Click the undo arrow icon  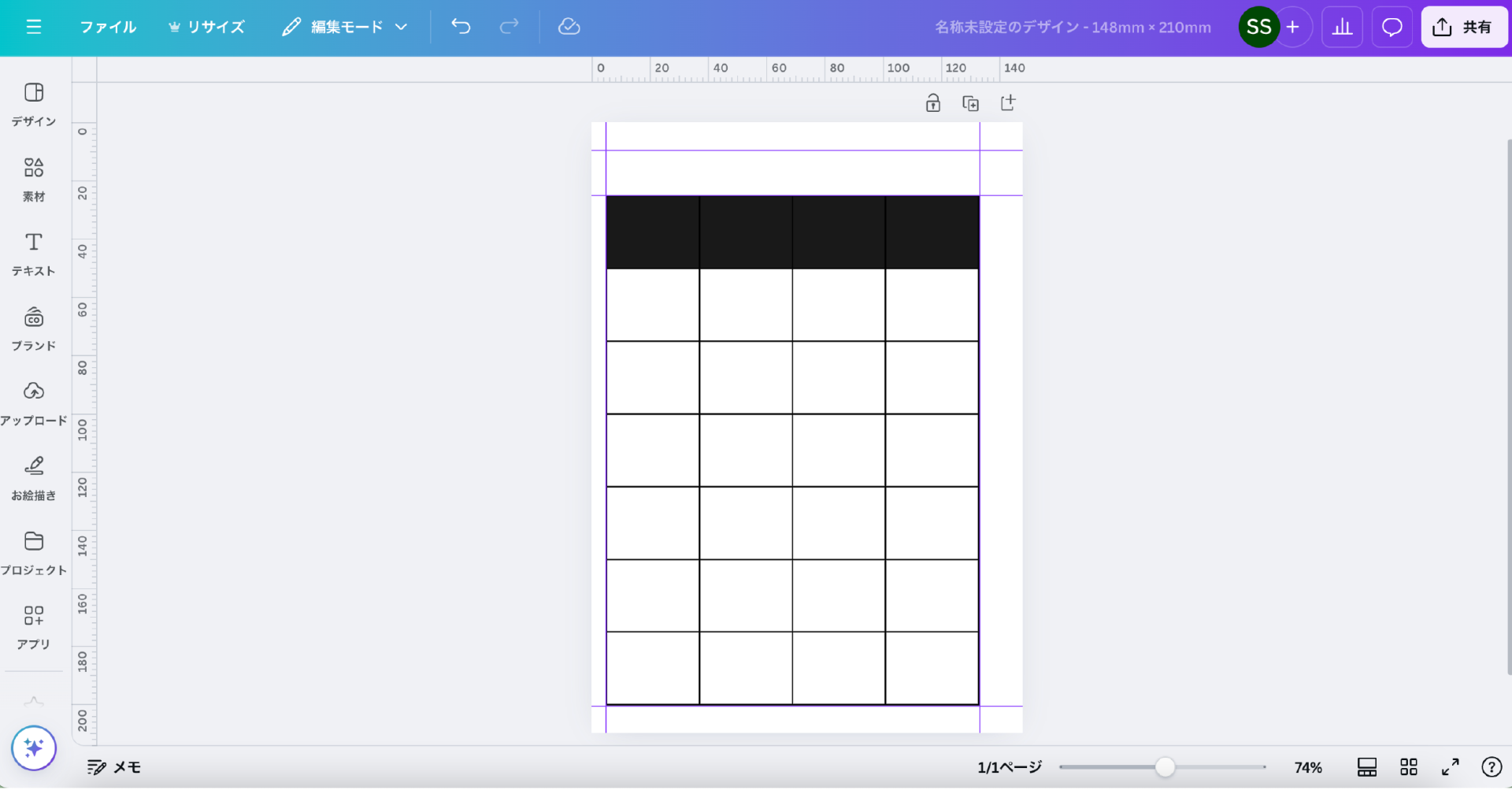(x=461, y=27)
